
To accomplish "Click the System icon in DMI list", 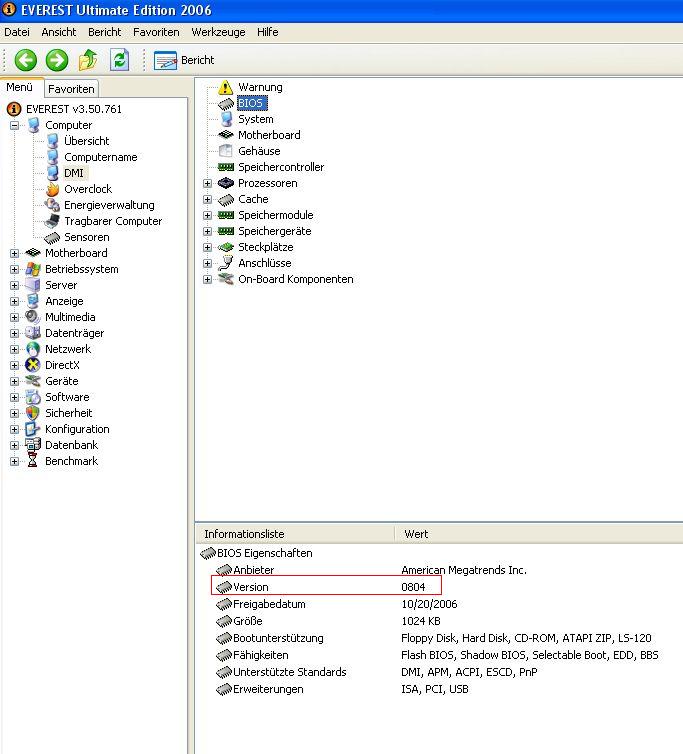I will tap(227, 119).
